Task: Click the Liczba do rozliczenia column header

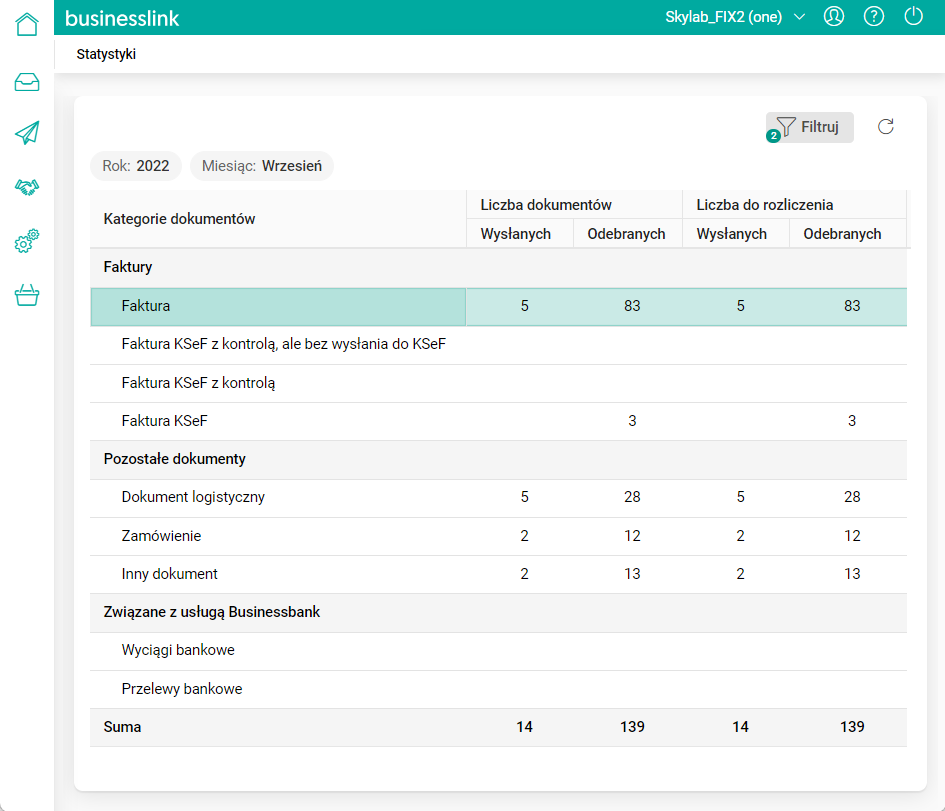Action: point(794,204)
